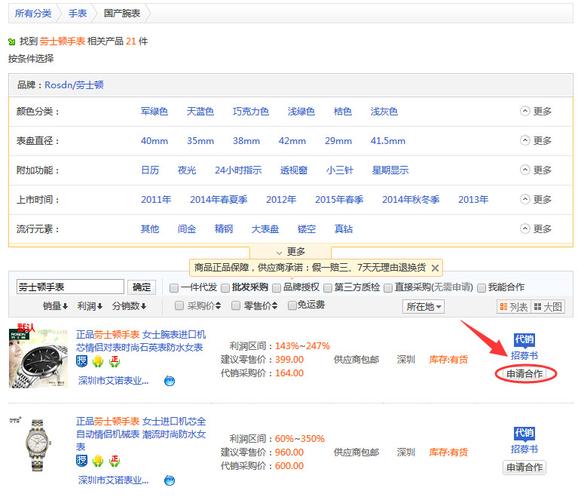Screen dimensions: 578x500
Task: Click the 授 badge icon on first watch listing
Action: coord(81,361)
